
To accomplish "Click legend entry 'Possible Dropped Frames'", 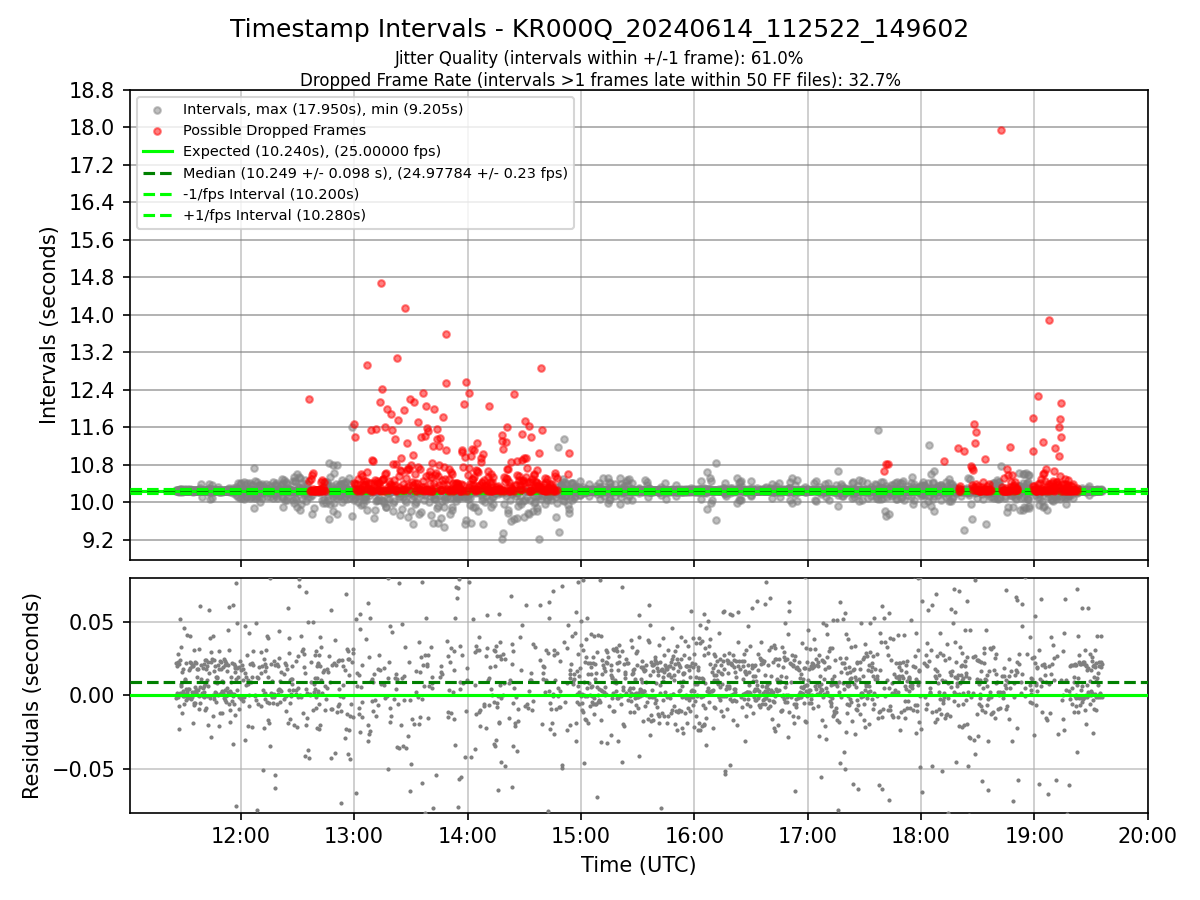I will tap(274, 130).
